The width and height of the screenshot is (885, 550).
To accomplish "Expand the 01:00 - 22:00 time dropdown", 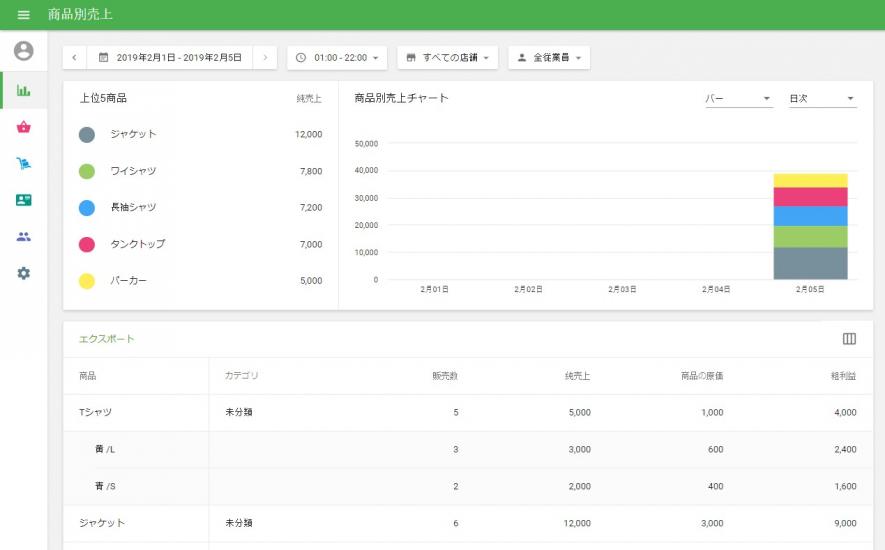I will (x=336, y=58).
